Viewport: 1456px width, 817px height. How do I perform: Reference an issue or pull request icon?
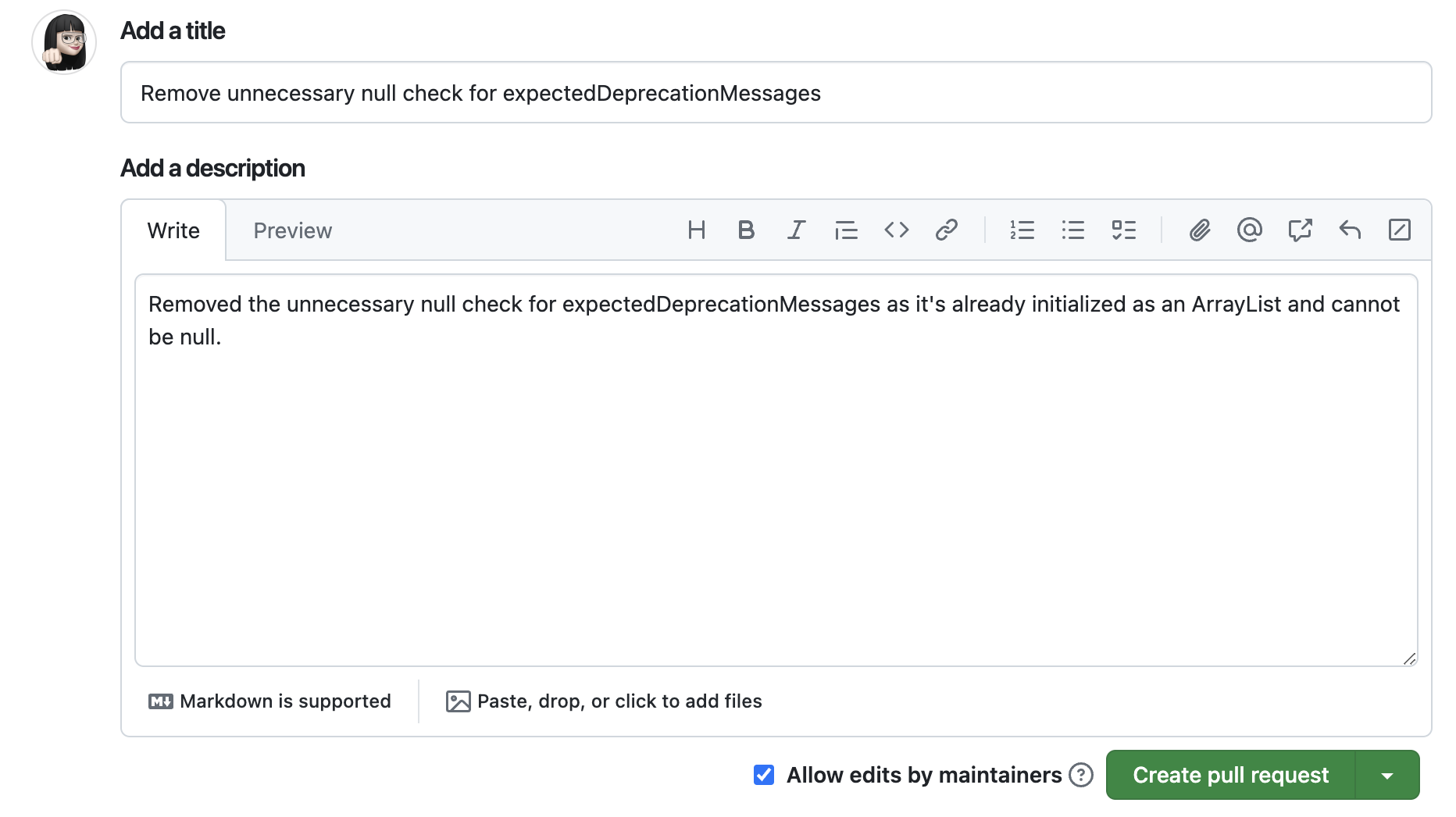click(x=1300, y=230)
